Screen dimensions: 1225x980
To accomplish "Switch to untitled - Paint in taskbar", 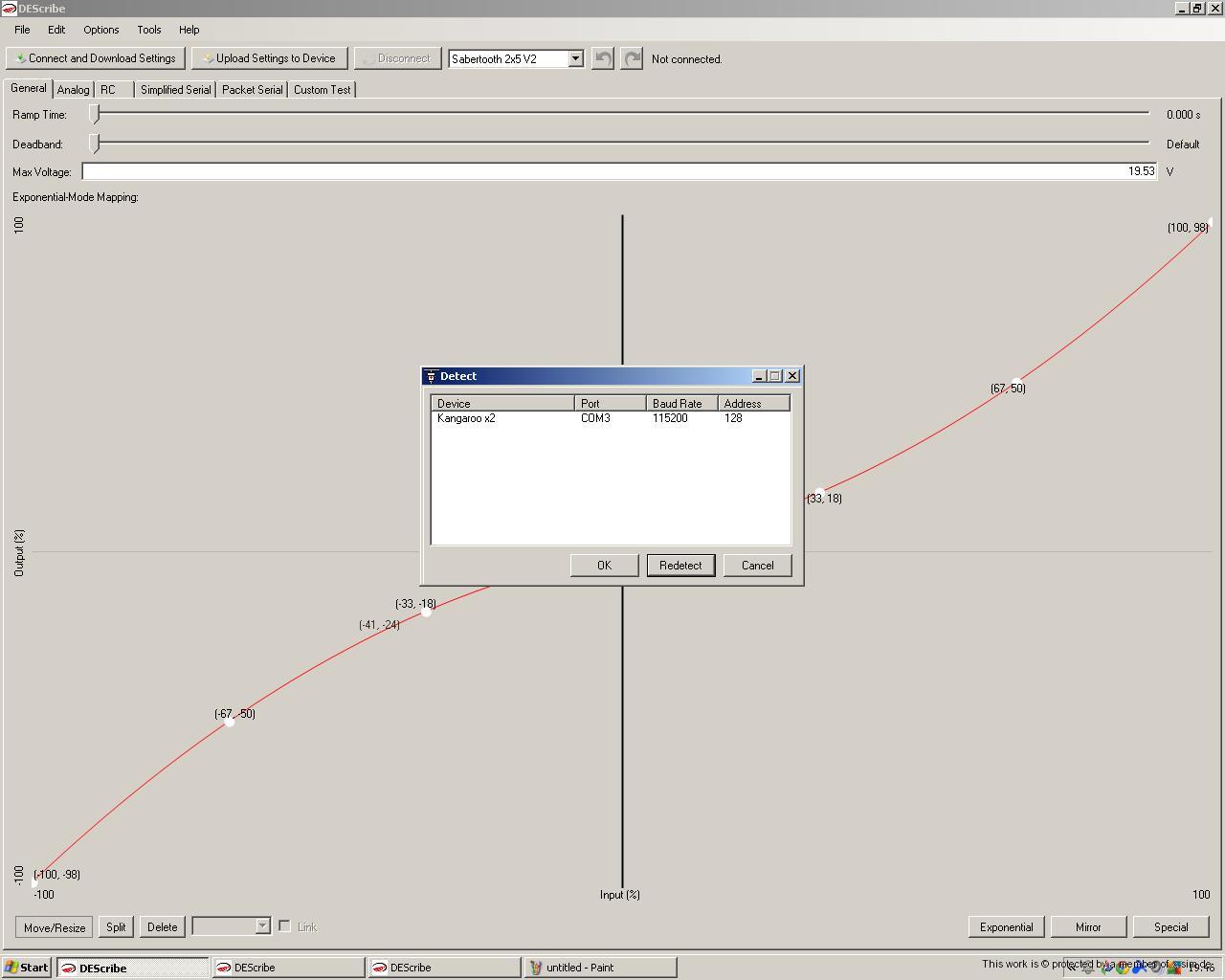I will (599, 968).
